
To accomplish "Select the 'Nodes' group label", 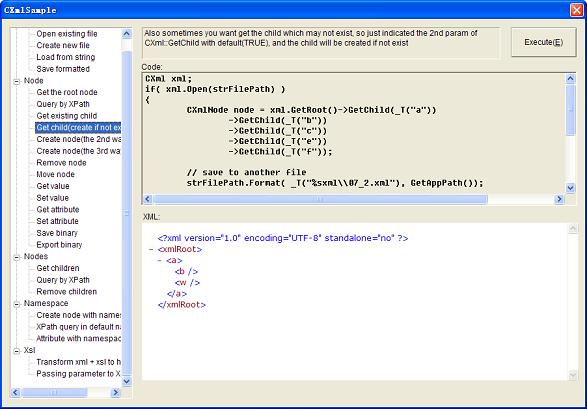I will pyautogui.click(x=36, y=256).
